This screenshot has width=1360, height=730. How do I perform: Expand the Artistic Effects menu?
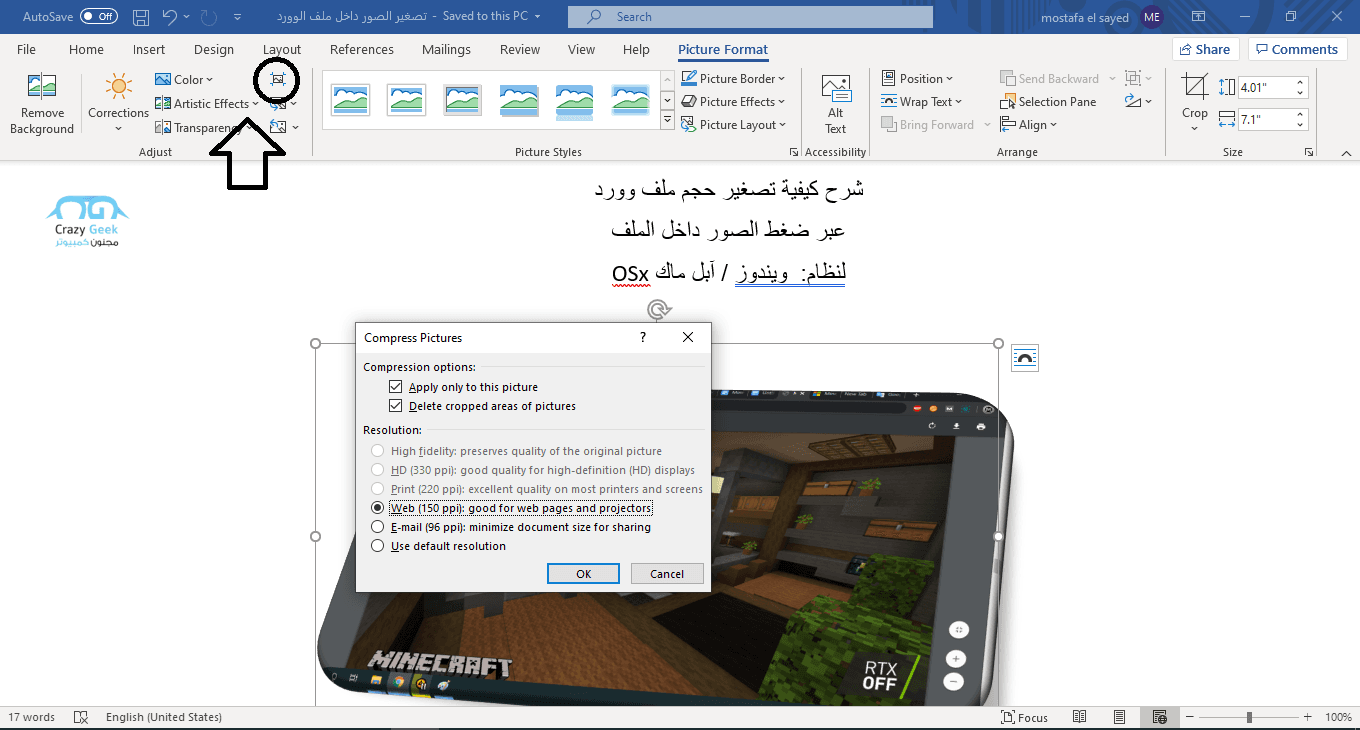pos(207,104)
